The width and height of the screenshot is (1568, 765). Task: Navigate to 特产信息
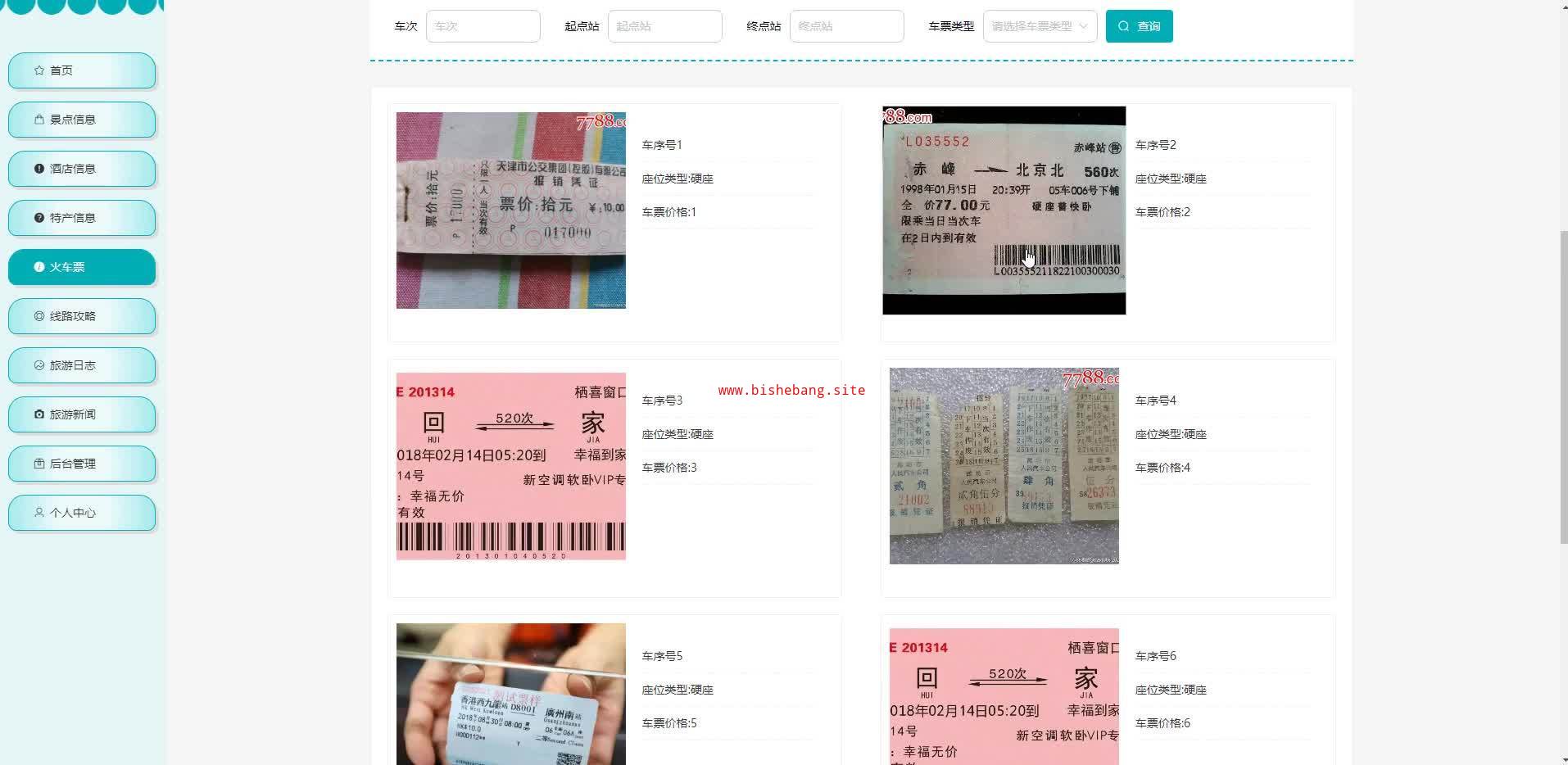[x=82, y=218]
